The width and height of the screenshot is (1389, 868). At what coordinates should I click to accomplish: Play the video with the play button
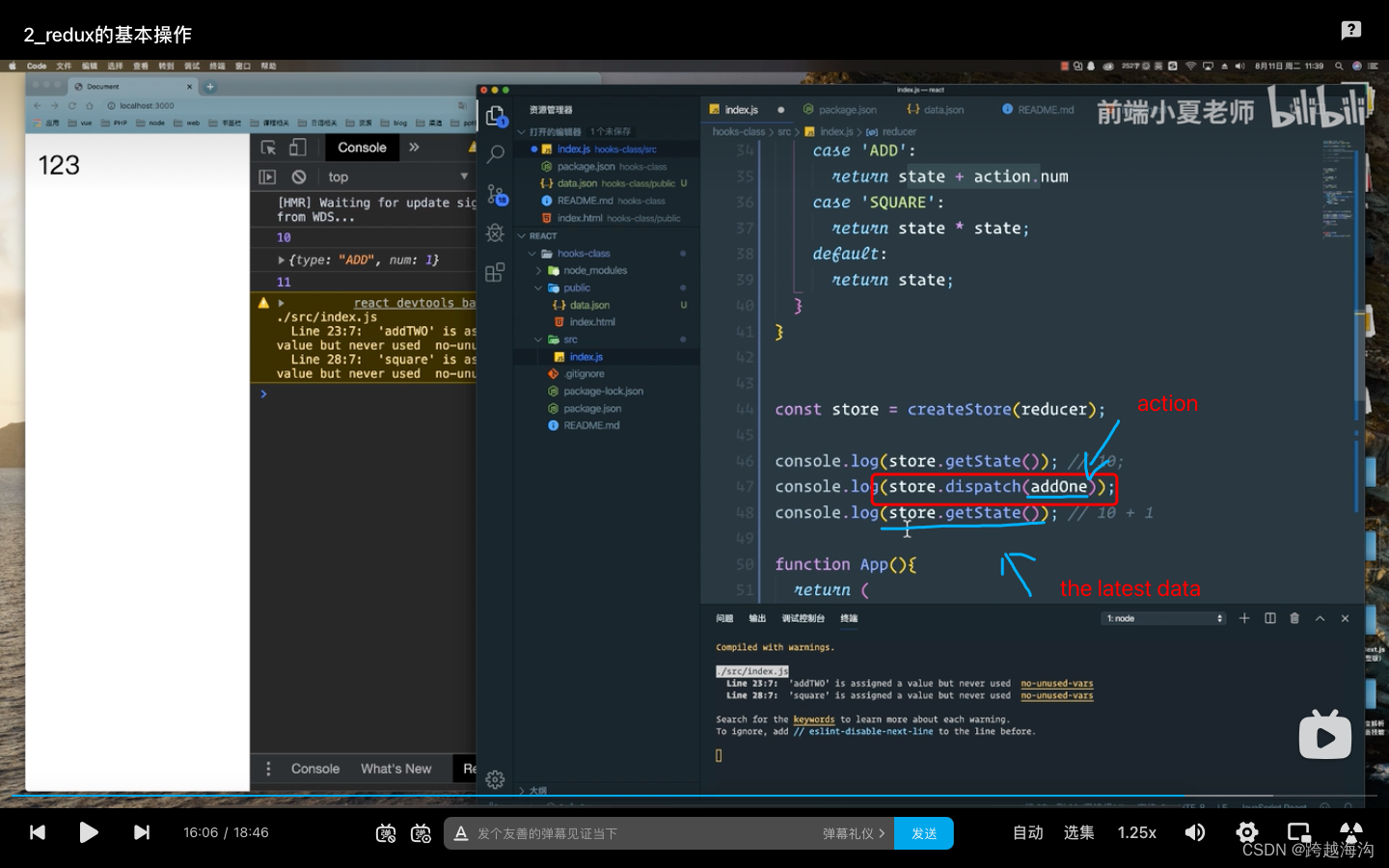click(x=89, y=832)
